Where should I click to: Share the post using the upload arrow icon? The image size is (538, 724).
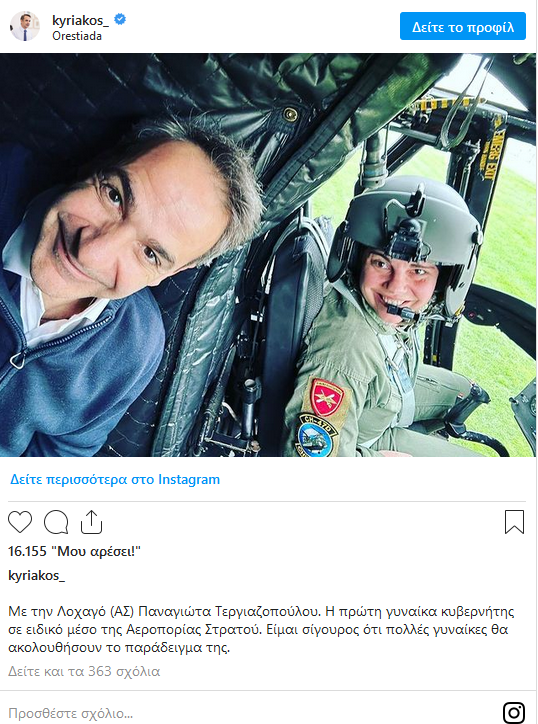click(91, 522)
